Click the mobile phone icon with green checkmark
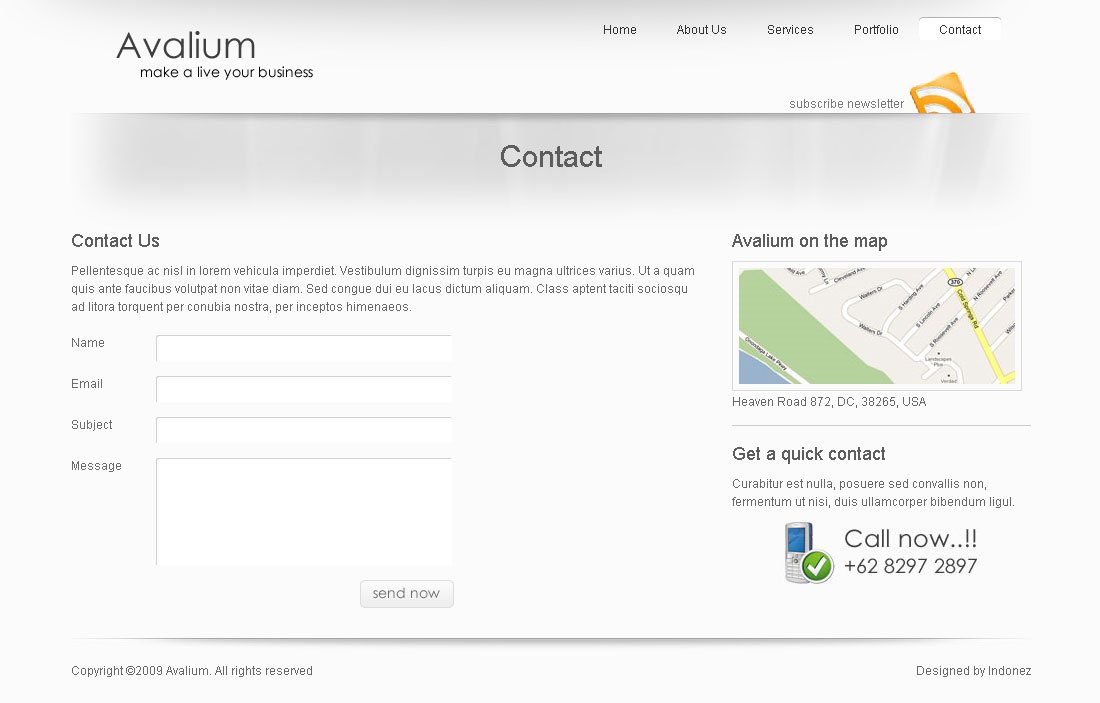1100x703 pixels. (808, 553)
